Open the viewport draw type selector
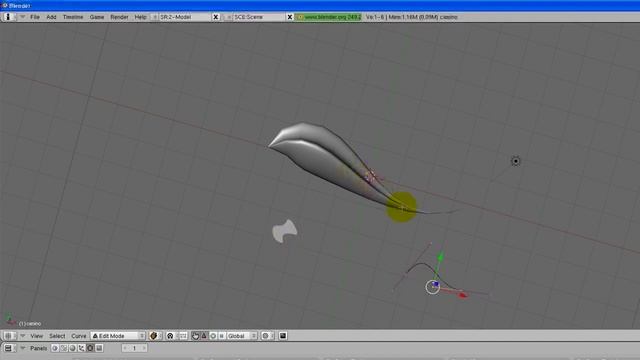 [x=155, y=336]
